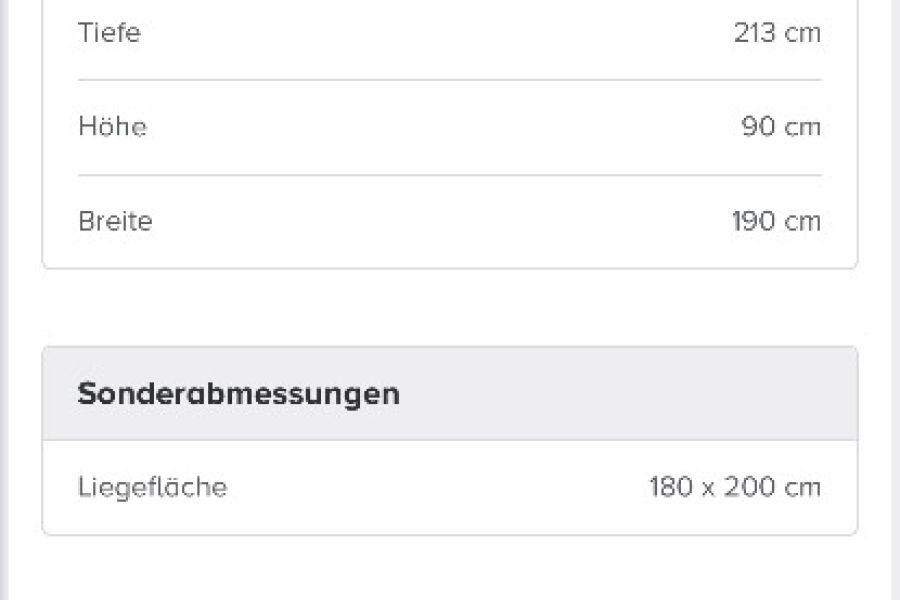Click the Sonderabmessungen section heading

tap(239, 394)
